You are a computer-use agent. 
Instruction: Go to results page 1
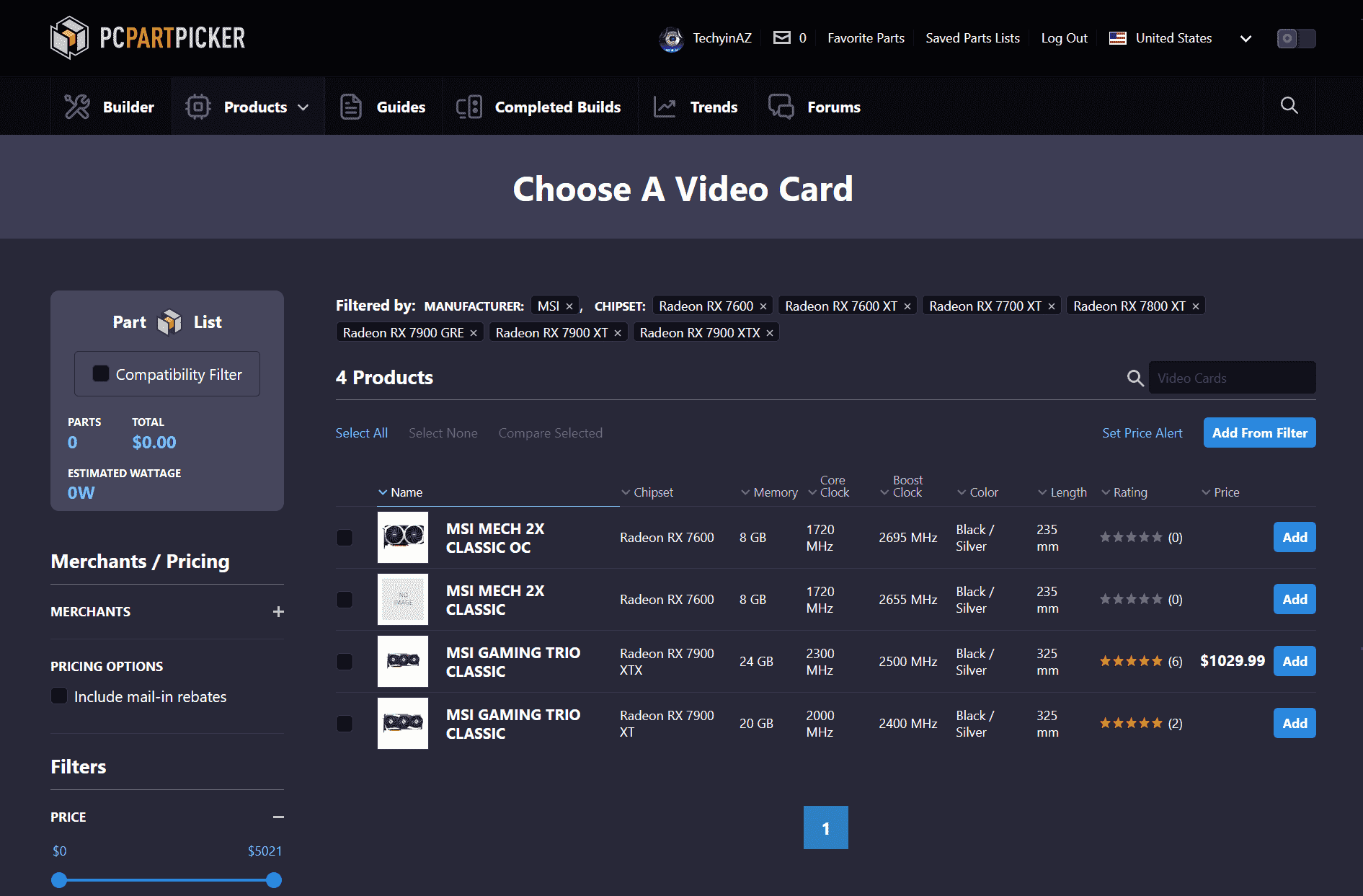pyautogui.click(x=825, y=828)
